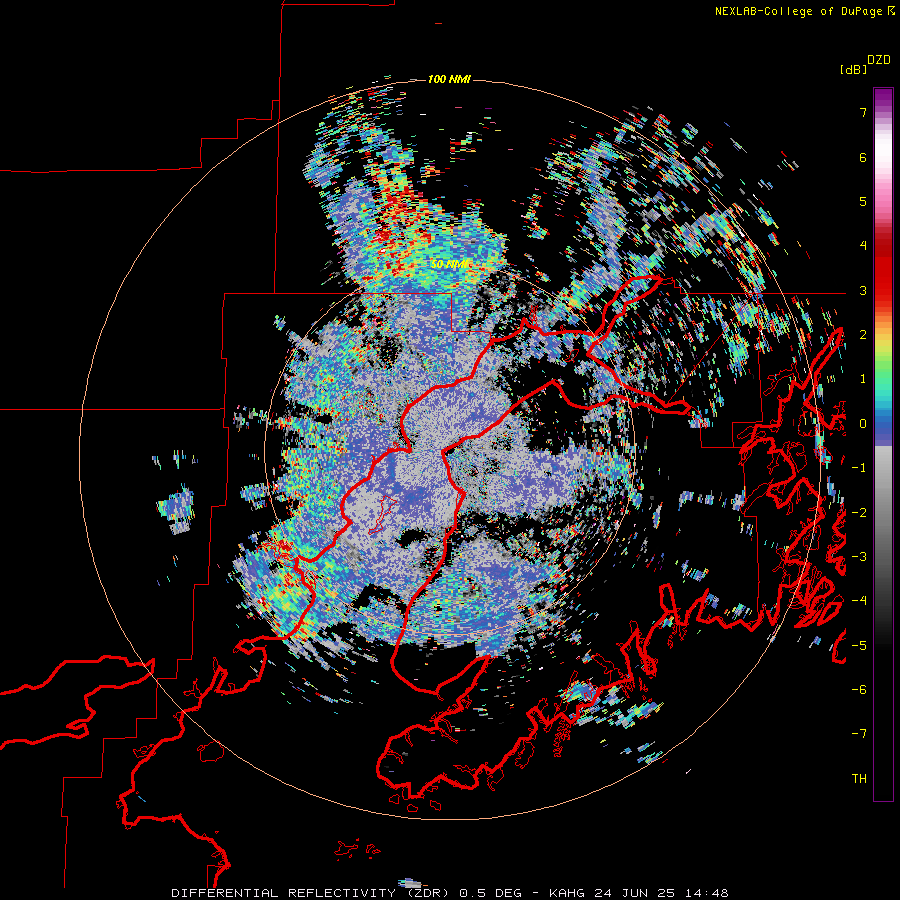The height and width of the screenshot is (900, 900).
Task: Click the -1 value on color scale
Action: point(859,468)
